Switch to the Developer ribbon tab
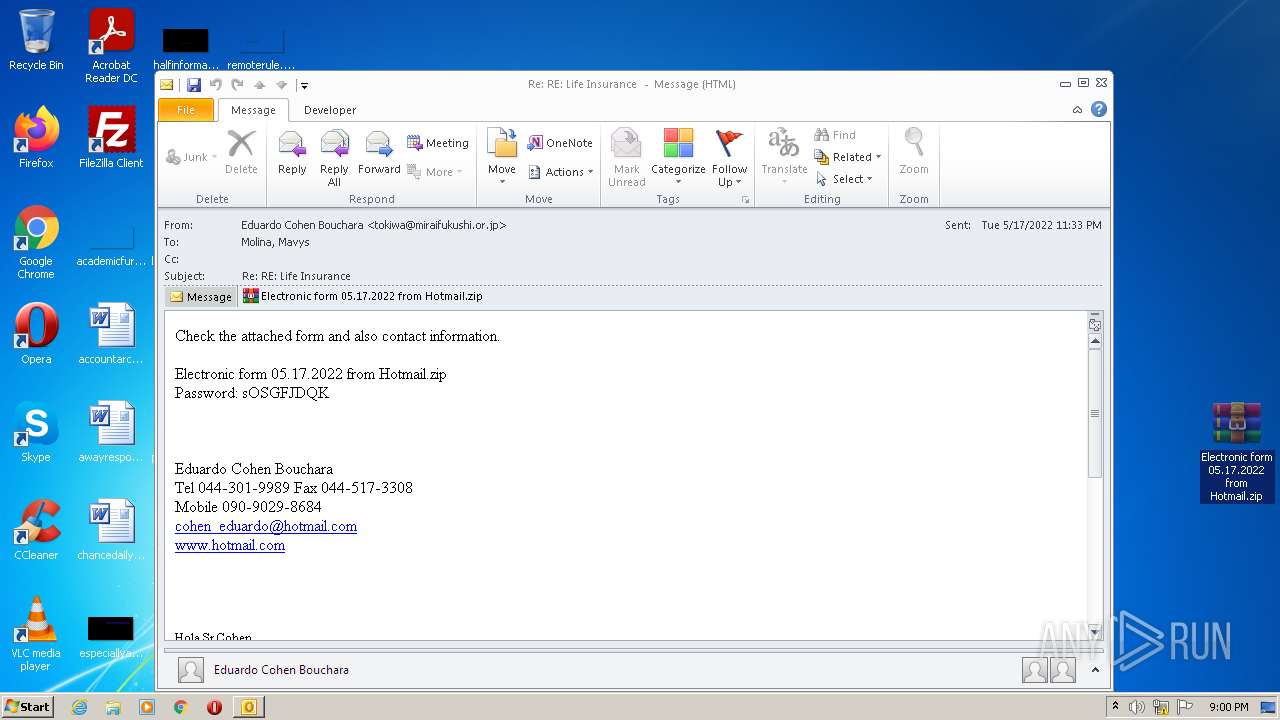 tap(330, 110)
